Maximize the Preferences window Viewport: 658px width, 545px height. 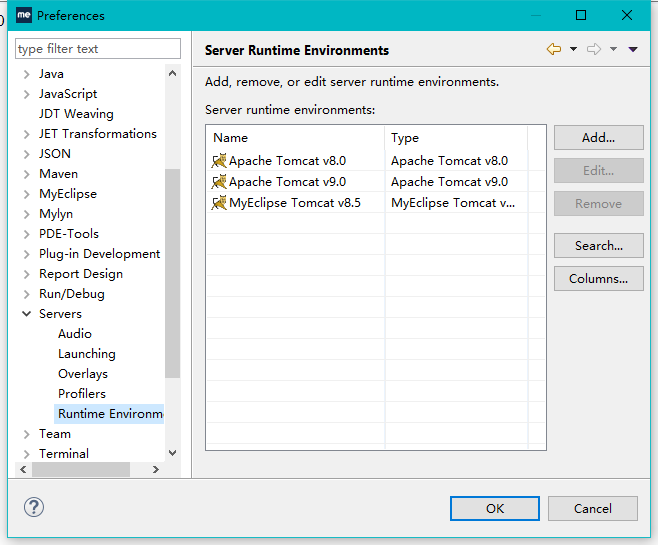click(x=581, y=15)
